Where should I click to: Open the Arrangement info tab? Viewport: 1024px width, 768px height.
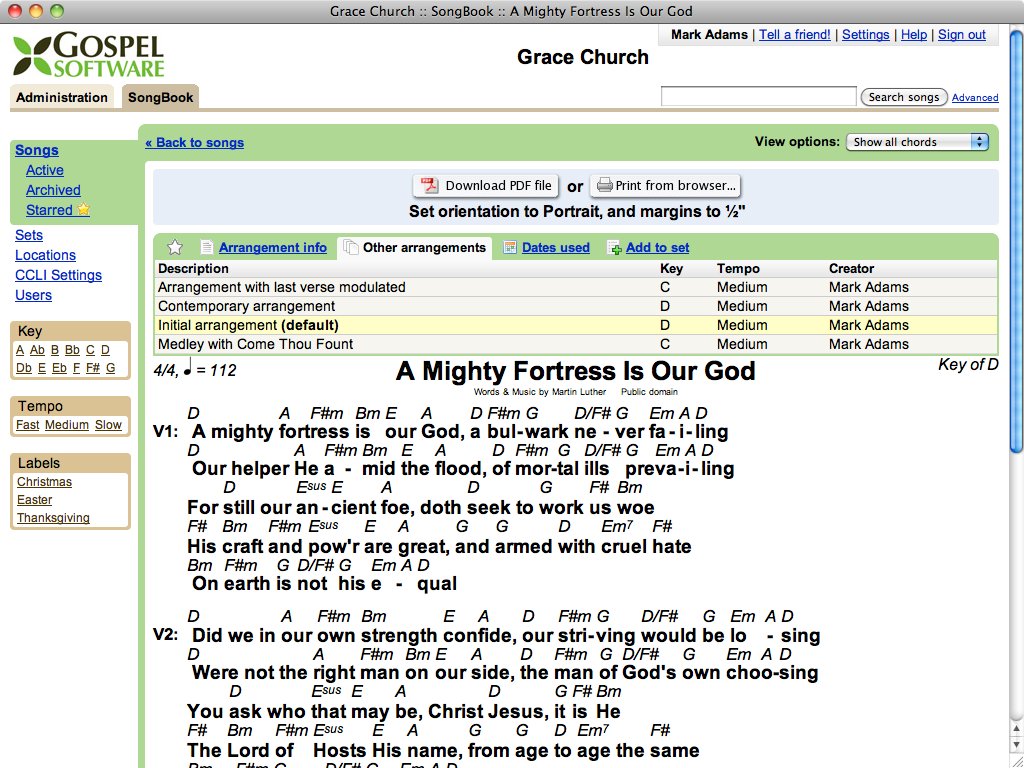click(272, 248)
